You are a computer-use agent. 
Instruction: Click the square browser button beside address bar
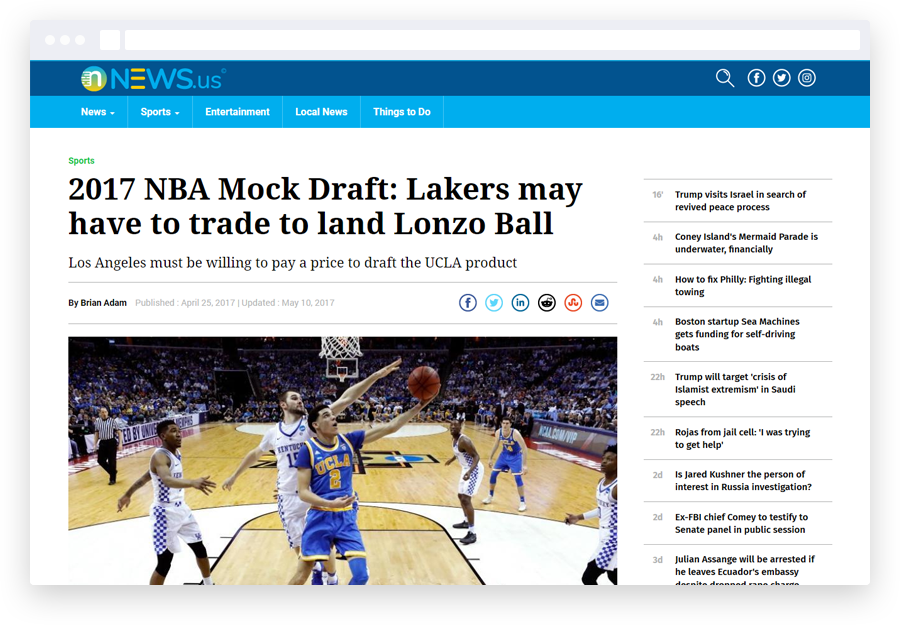110,40
